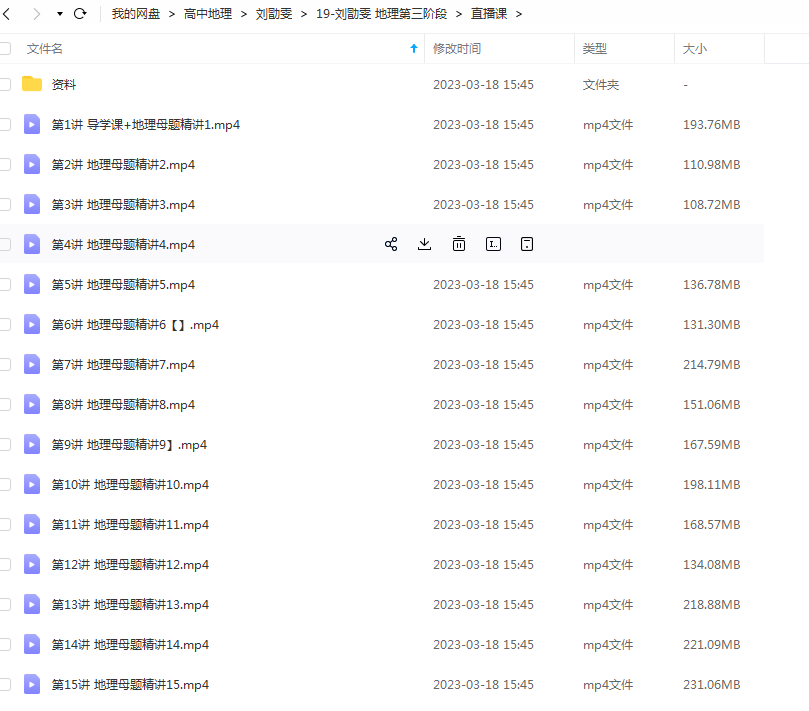Click the share icon on the hovered row

coord(391,244)
